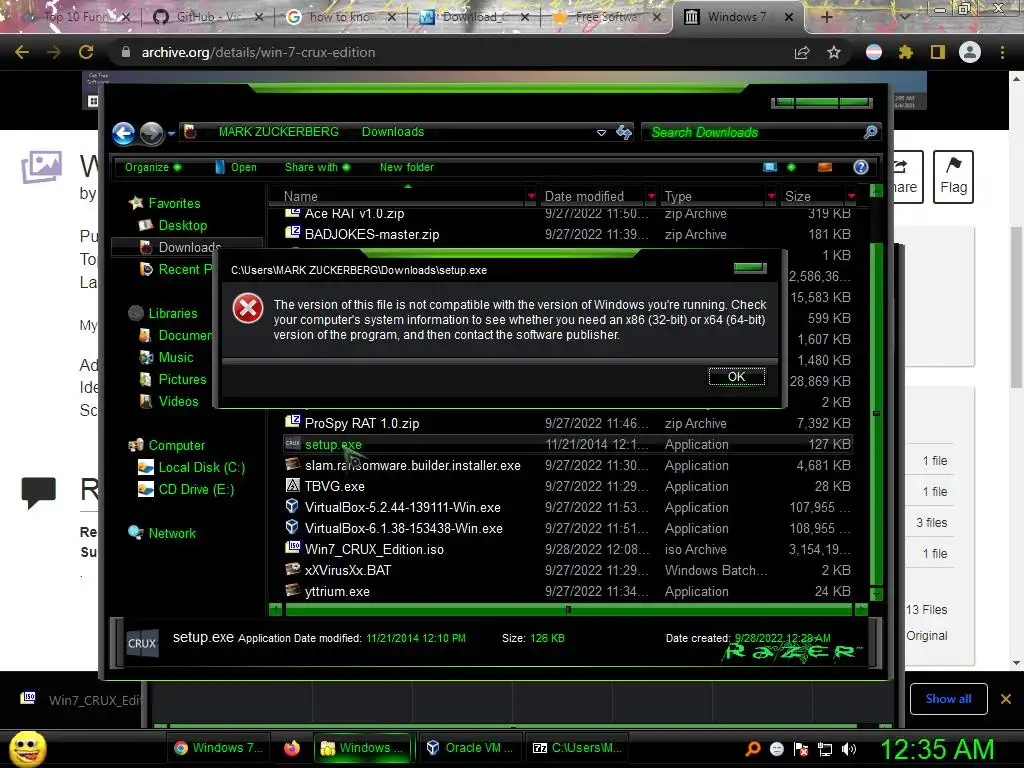Image resolution: width=1024 pixels, height=768 pixels.
Task: Click OK in the compatibility error dialog
Action: 737,377
